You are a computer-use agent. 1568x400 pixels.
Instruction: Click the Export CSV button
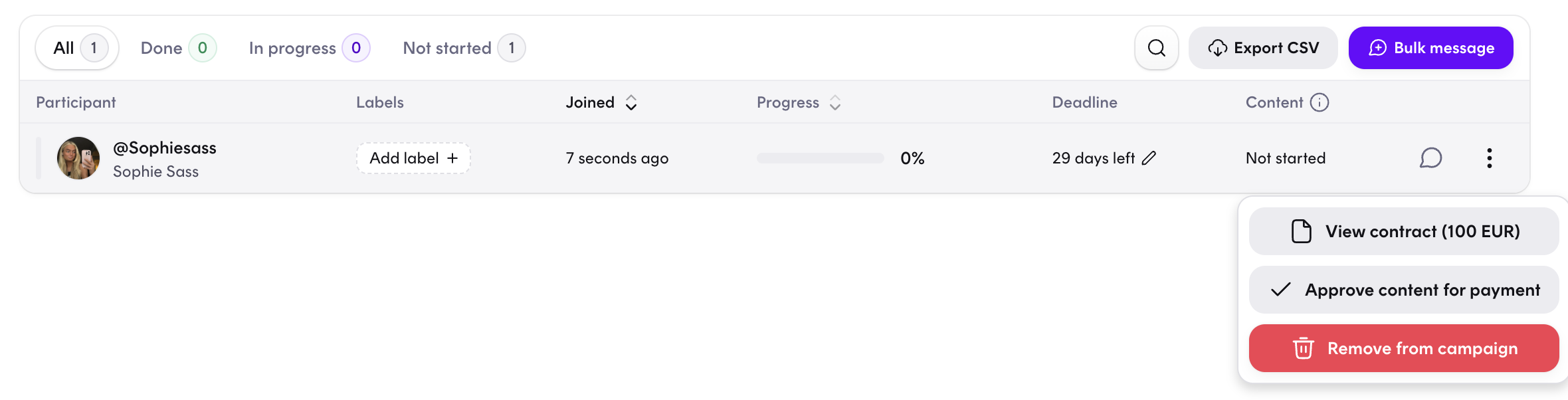pyautogui.click(x=1262, y=48)
